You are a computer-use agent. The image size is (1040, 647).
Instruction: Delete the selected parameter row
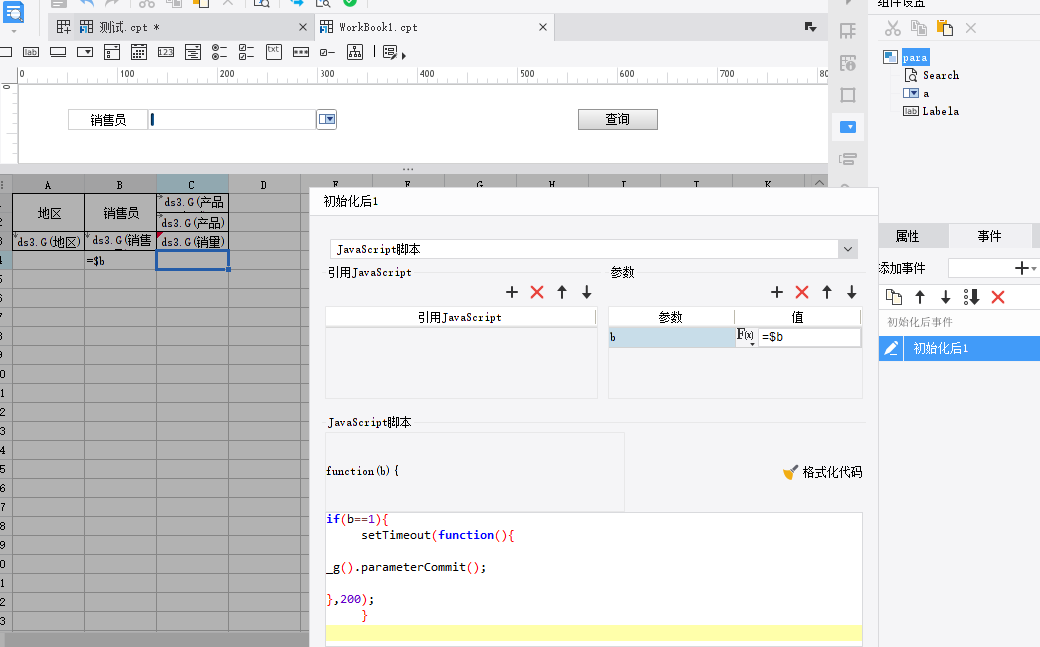coord(802,292)
